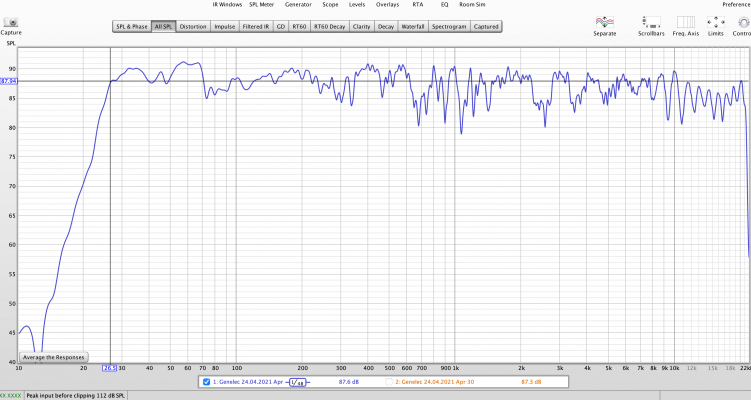Screen dimensions: 751x400
Task: Open the Filtered IR tab
Action: [x=256, y=27]
